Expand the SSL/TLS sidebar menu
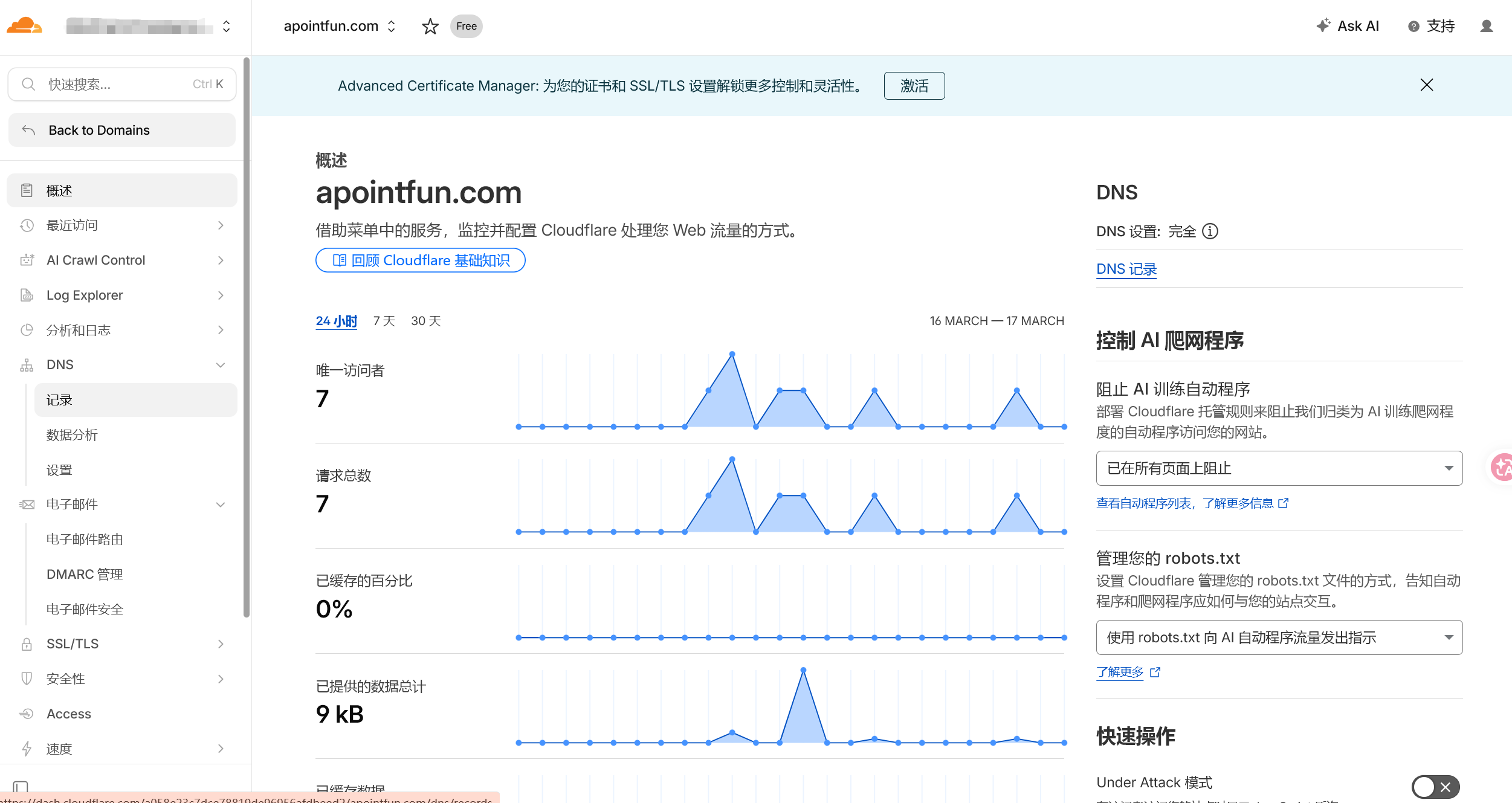 (x=221, y=644)
